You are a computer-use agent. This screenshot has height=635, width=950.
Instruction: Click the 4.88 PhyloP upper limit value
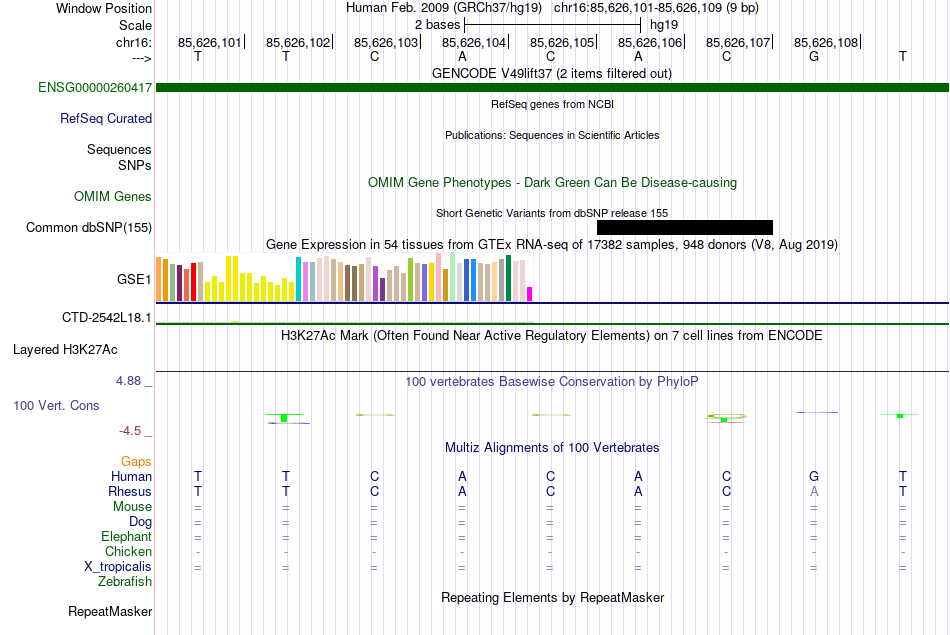(x=128, y=381)
